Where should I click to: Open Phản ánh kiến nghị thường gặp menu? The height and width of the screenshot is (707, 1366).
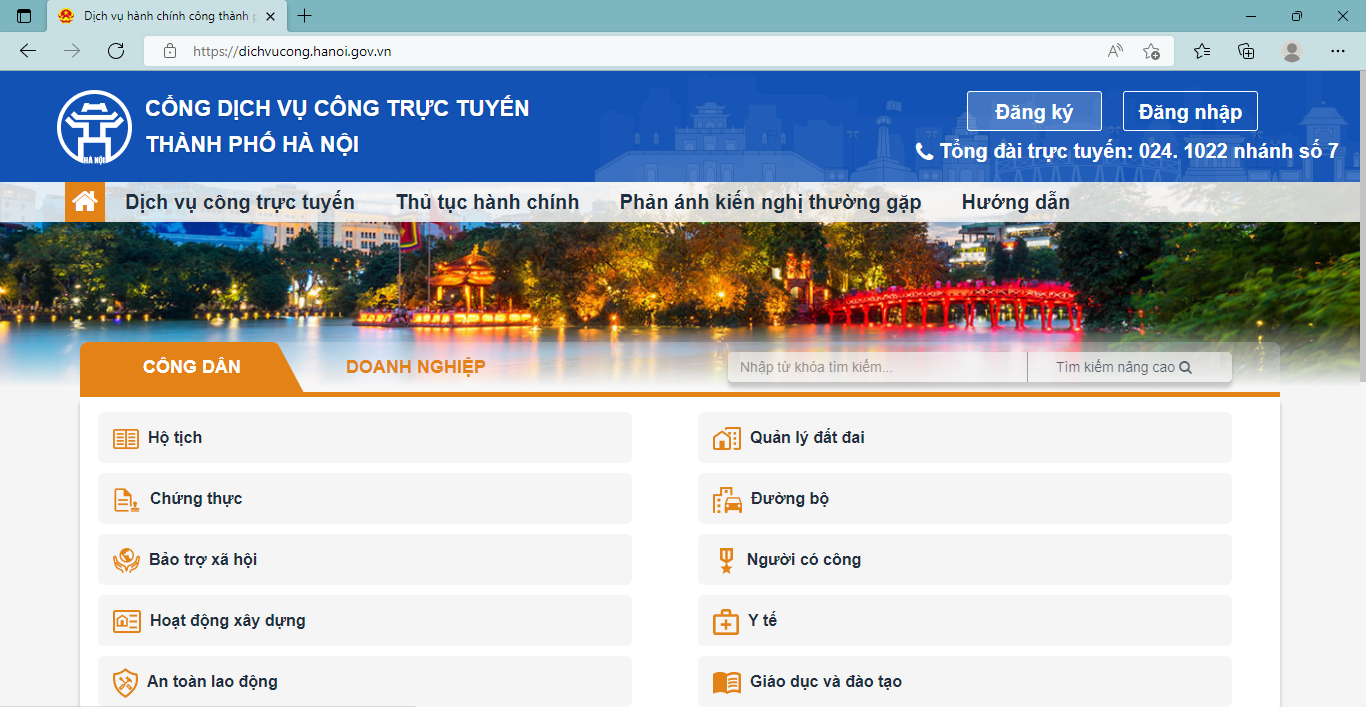tap(770, 202)
